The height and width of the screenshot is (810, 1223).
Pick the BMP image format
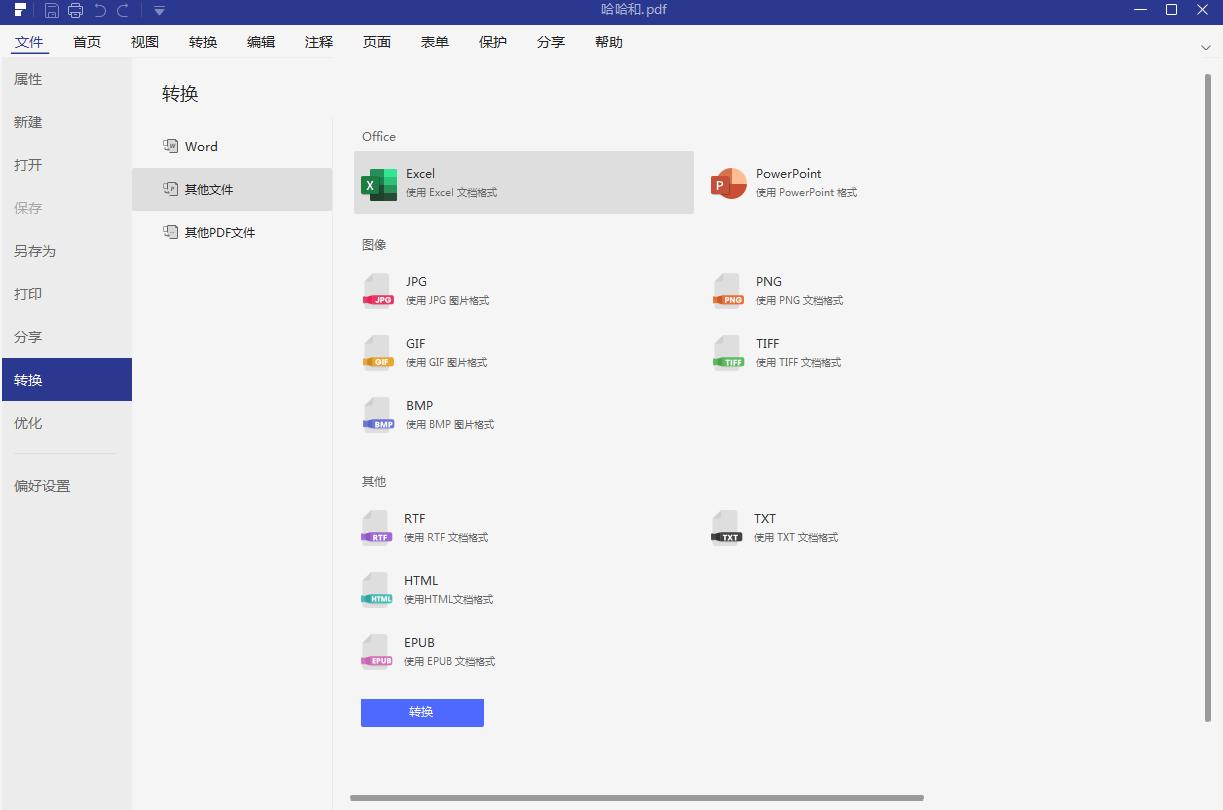point(418,414)
